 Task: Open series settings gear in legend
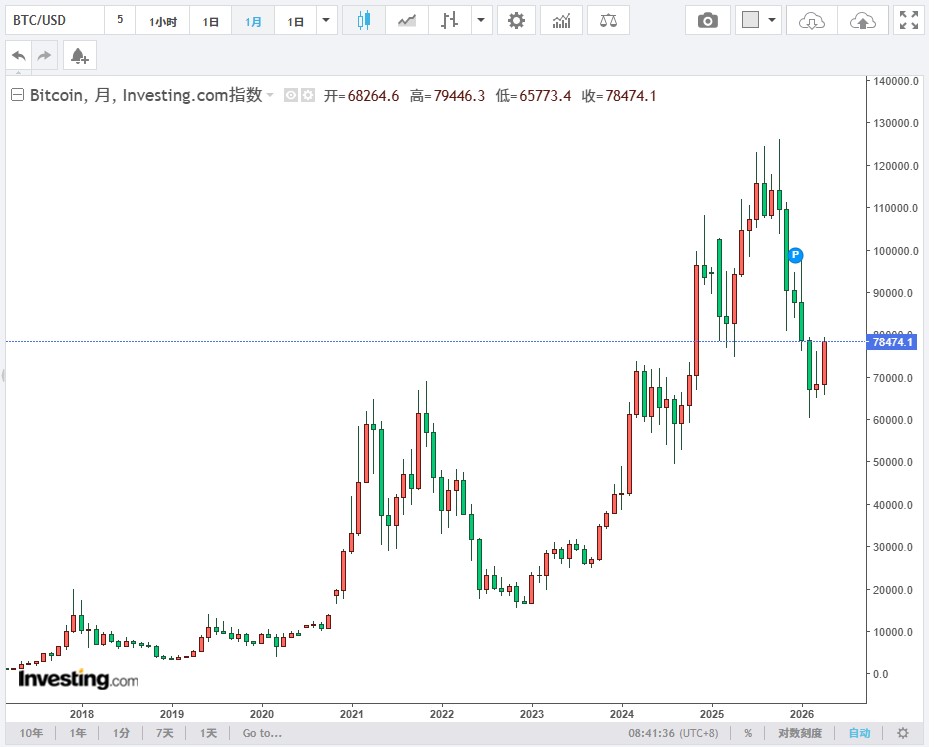(x=308, y=95)
